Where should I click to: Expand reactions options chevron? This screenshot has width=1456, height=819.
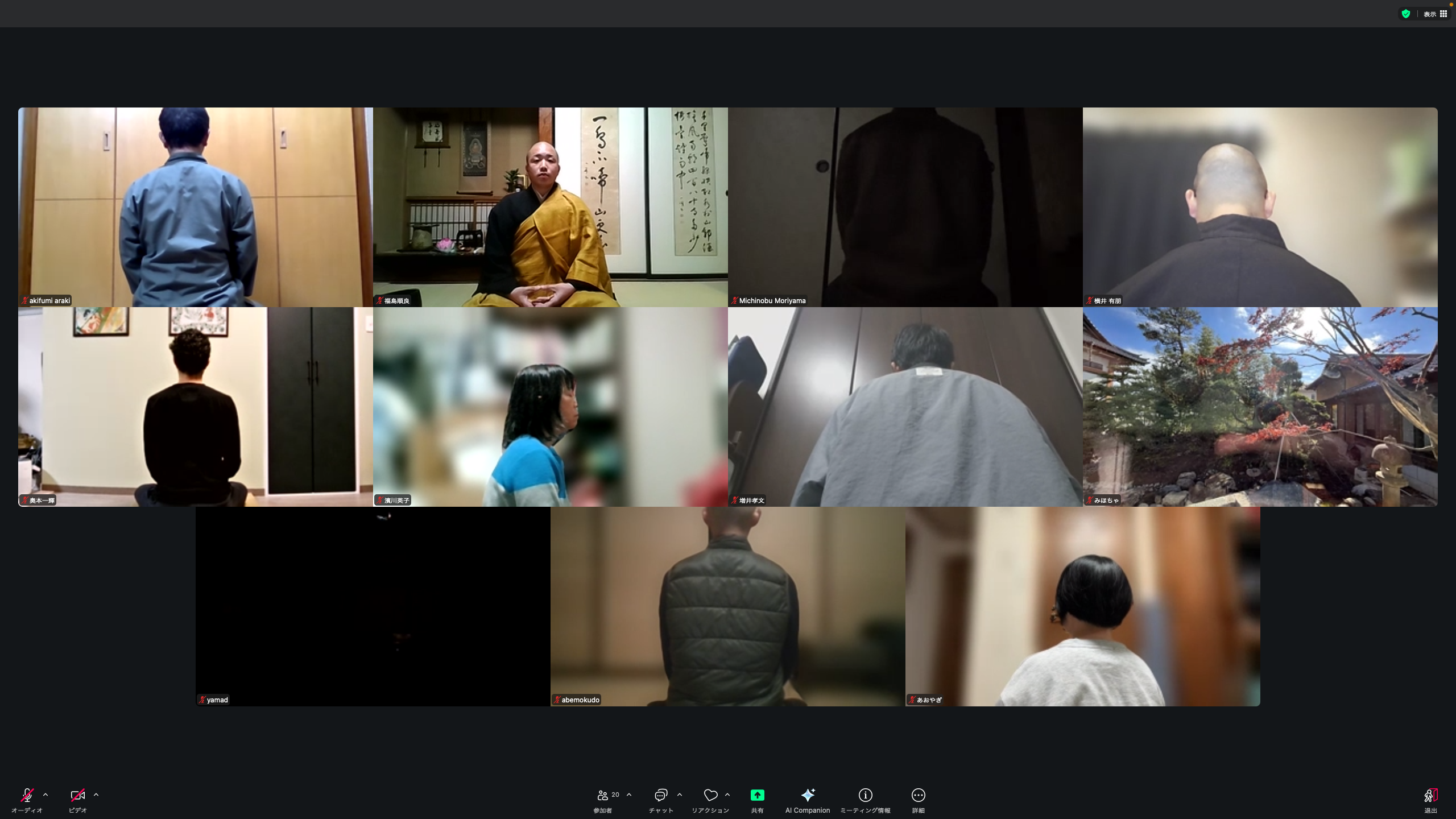[x=727, y=795]
